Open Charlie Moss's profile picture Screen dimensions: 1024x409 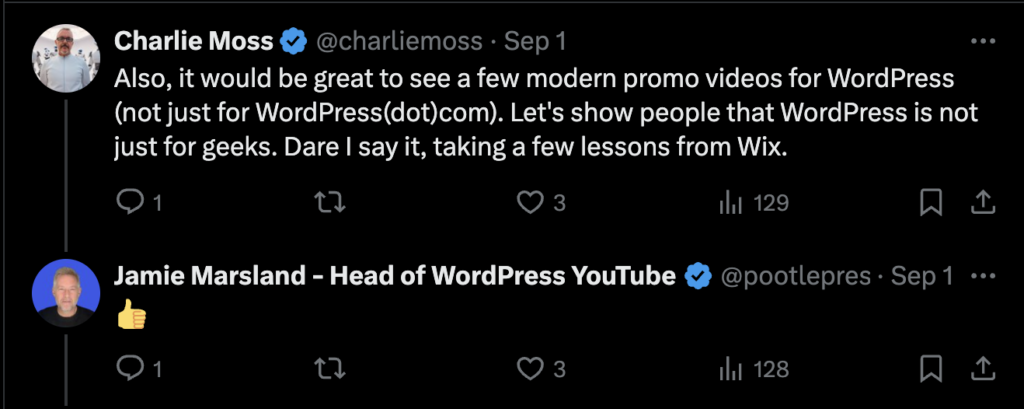(65, 58)
